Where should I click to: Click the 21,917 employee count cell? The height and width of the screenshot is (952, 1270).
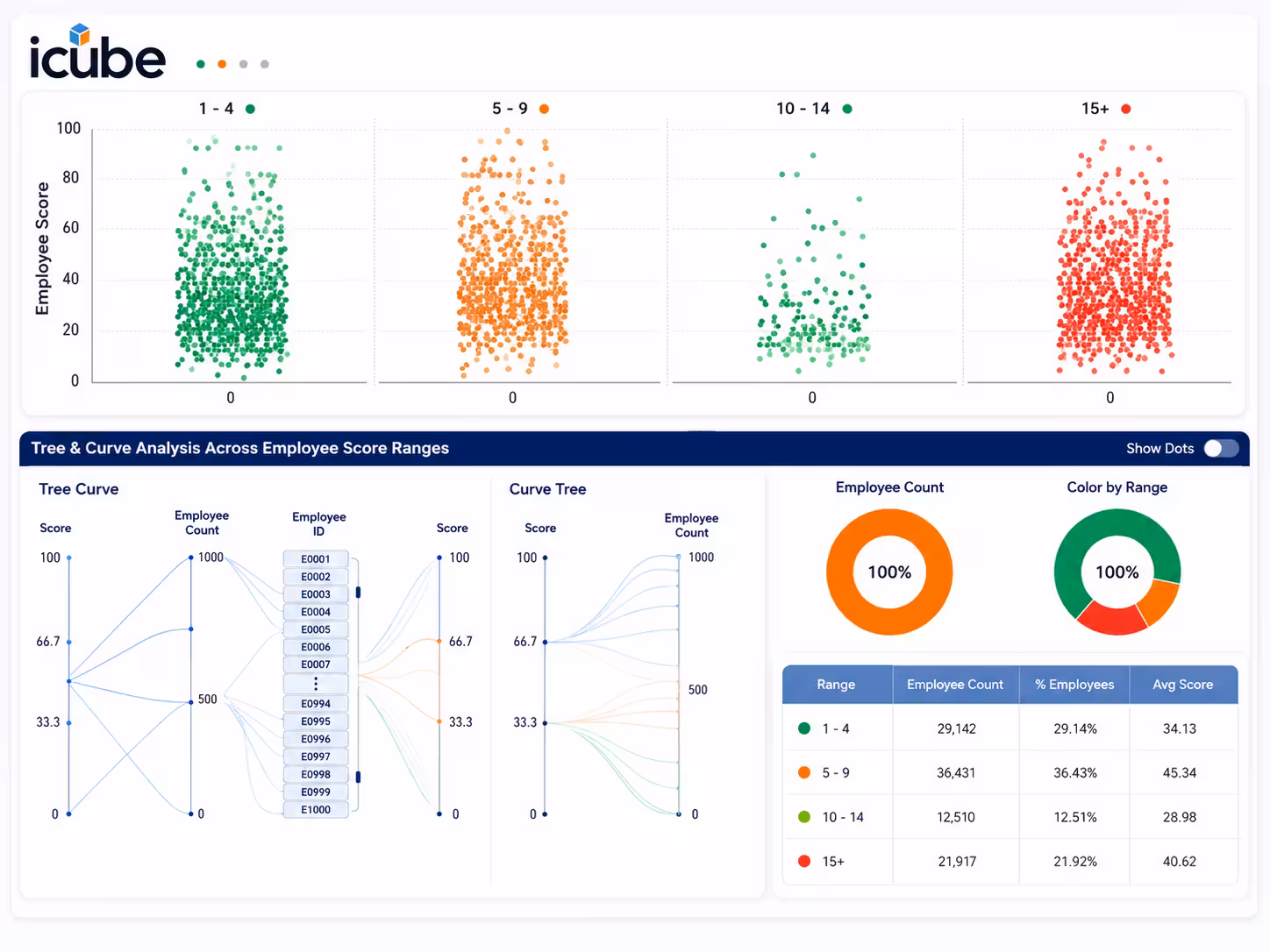pos(957,862)
